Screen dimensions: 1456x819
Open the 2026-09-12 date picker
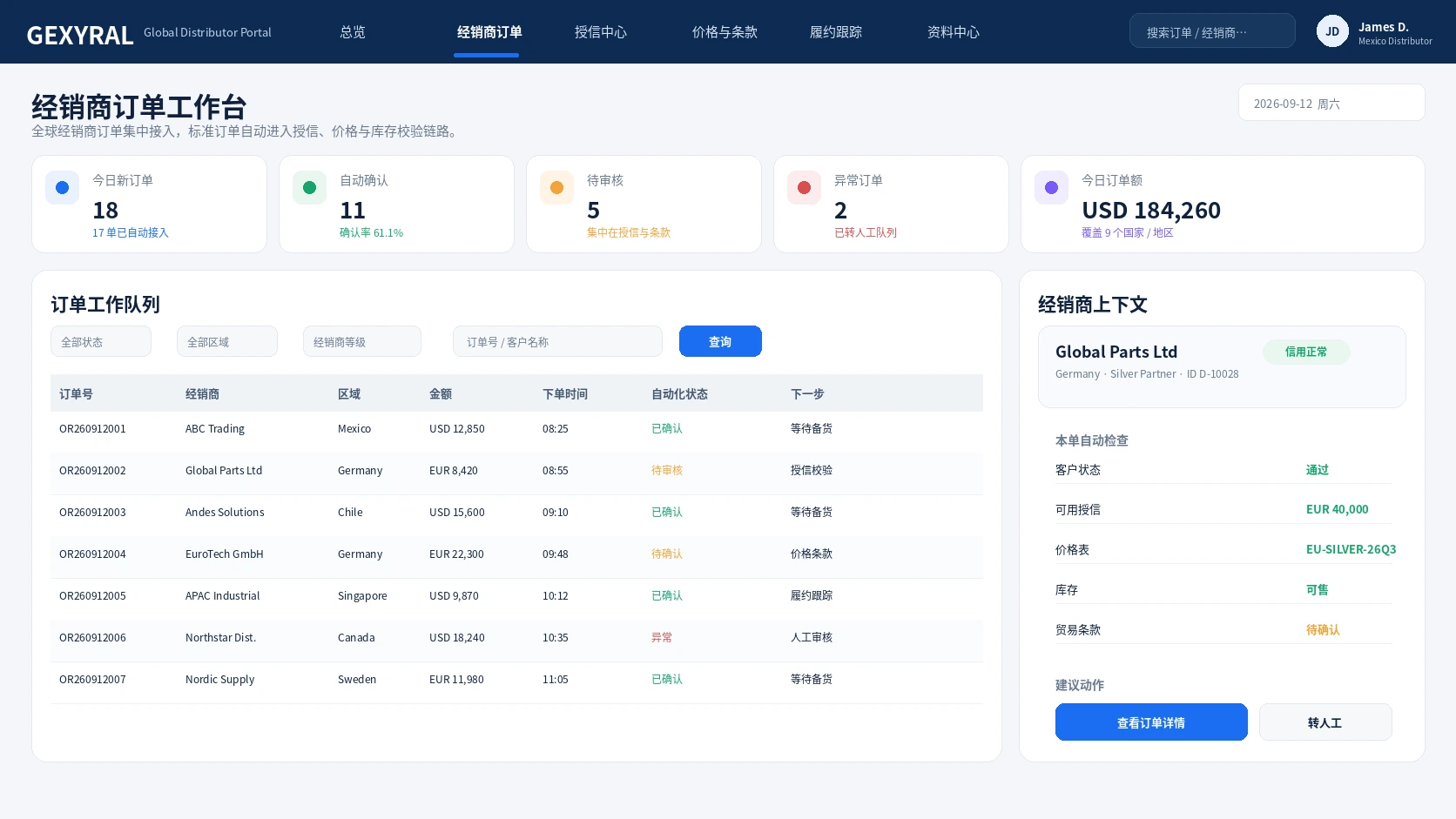click(1331, 103)
